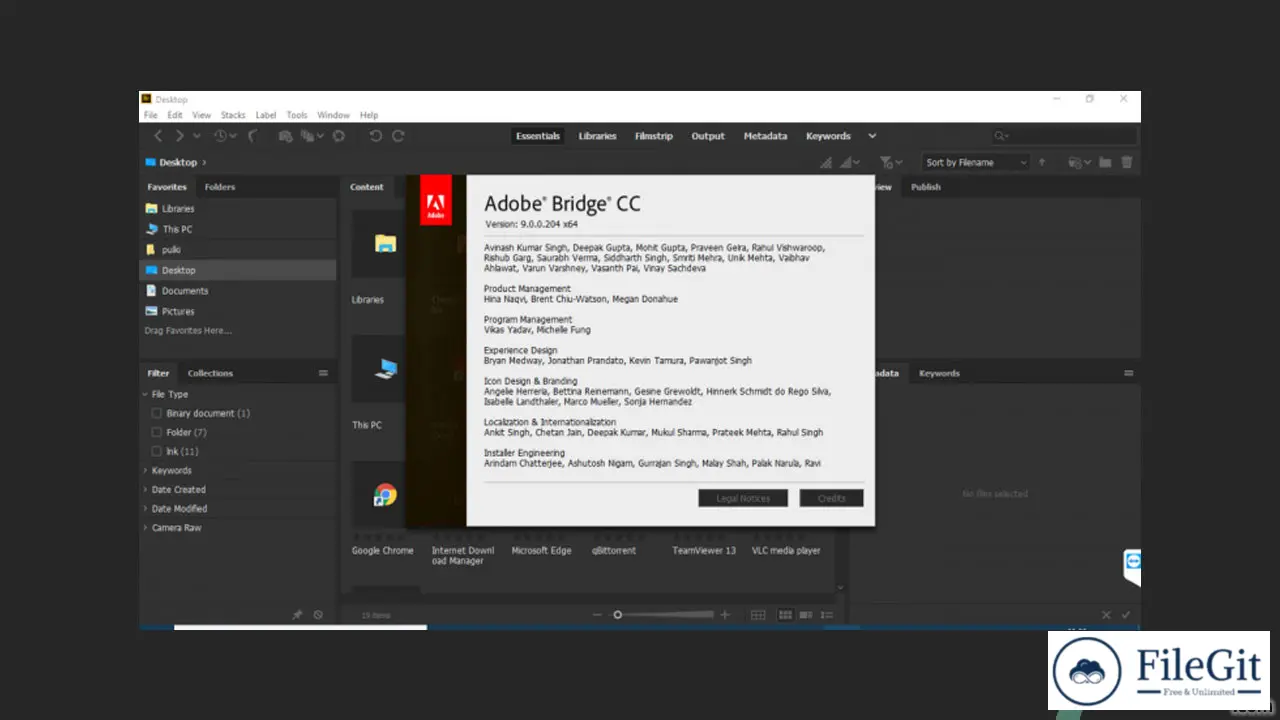
Task: Open the go back history dropdown arrow
Action: pos(197,136)
